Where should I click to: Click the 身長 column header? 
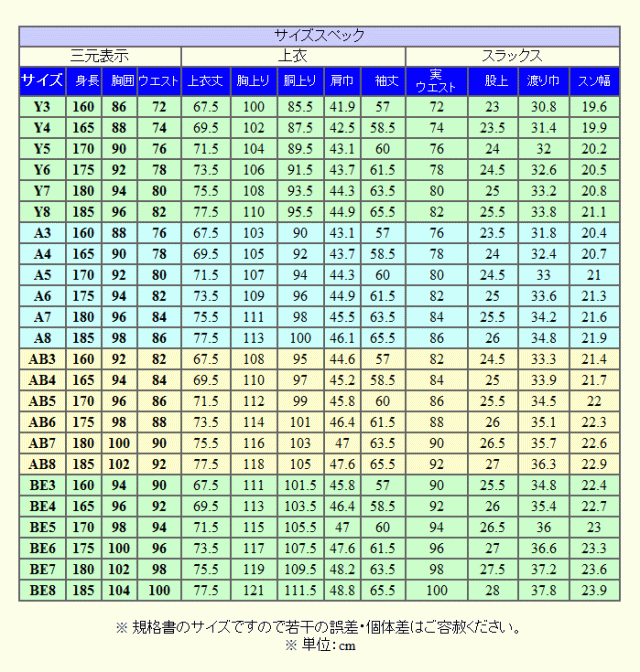click(x=87, y=81)
